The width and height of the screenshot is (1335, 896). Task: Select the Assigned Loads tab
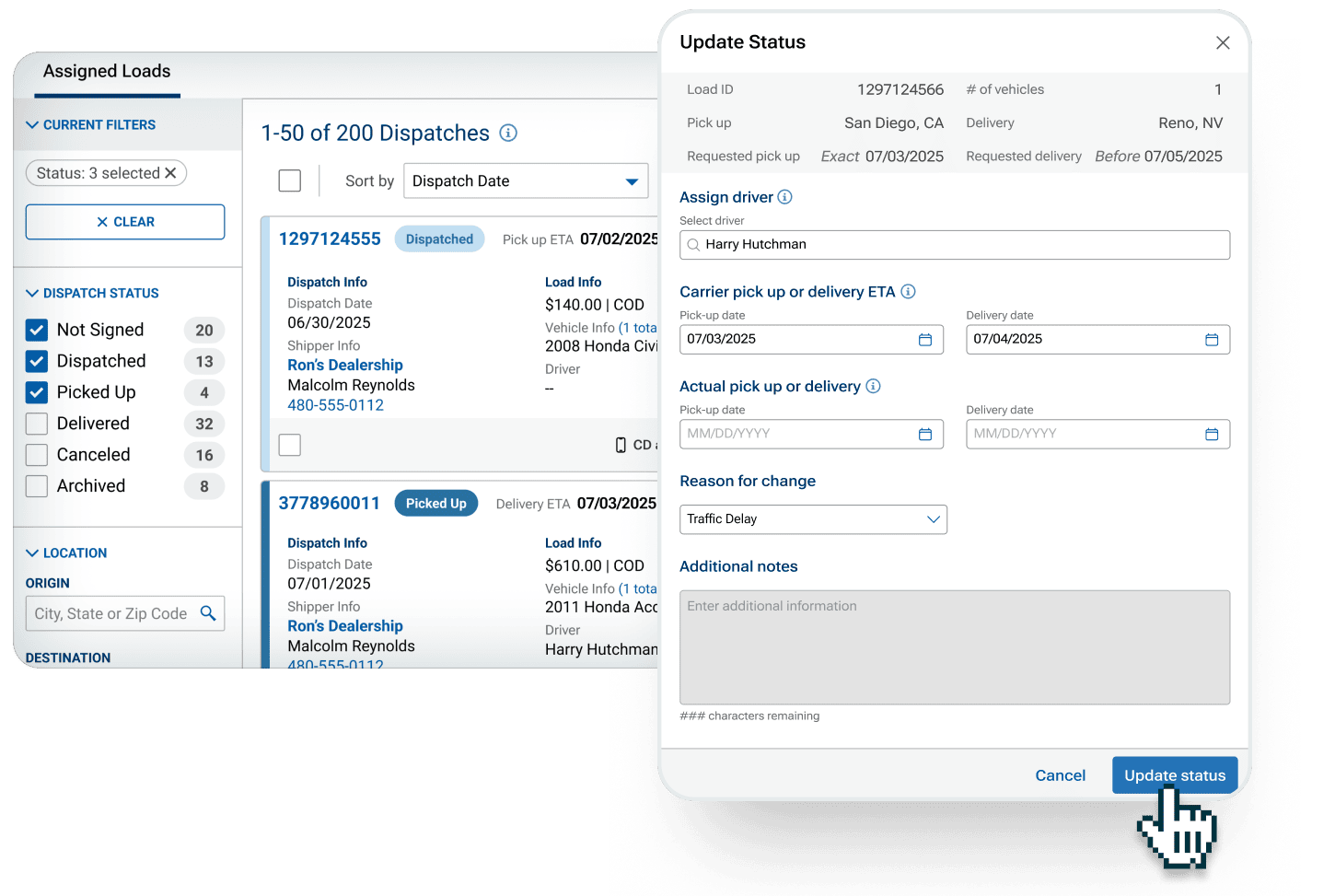tap(107, 72)
